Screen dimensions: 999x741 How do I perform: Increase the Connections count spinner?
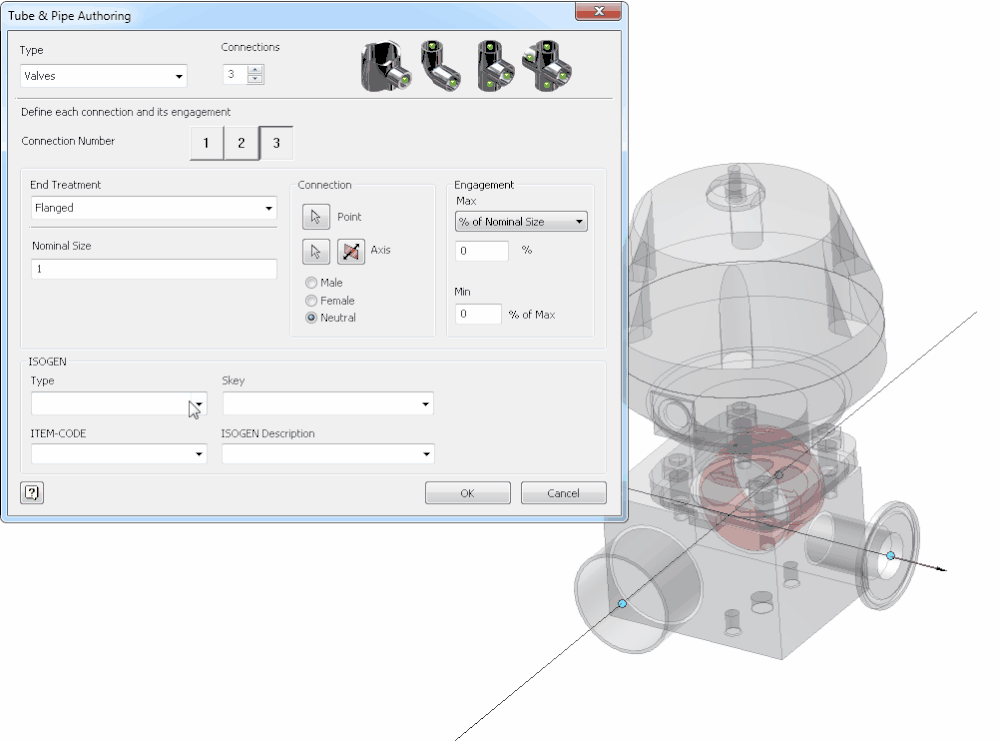coord(255,70)
